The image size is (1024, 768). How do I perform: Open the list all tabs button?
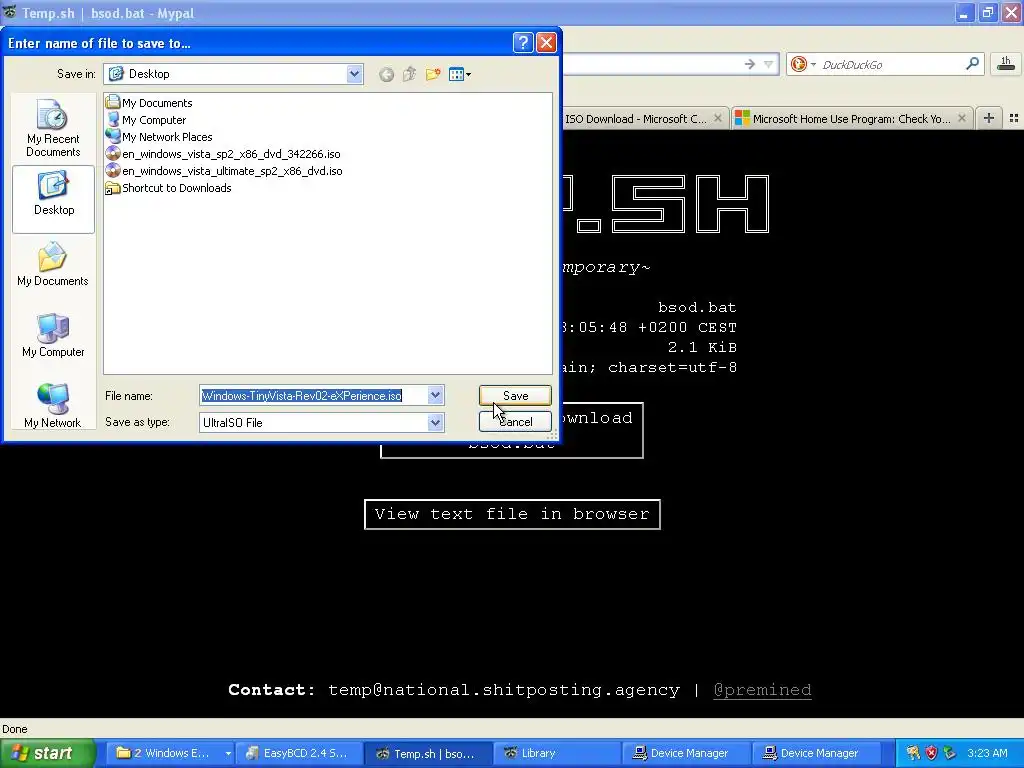[x=1014, y=118]
